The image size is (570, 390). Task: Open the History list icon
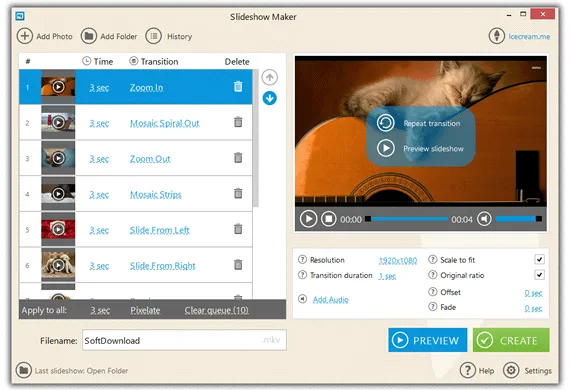click(153, 36)
